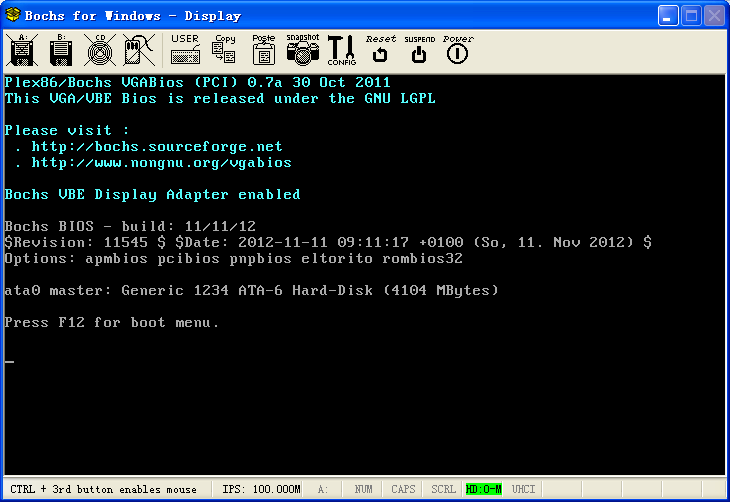Click the 'Bochs for Windows - Display' title

(x=133, y=16)
